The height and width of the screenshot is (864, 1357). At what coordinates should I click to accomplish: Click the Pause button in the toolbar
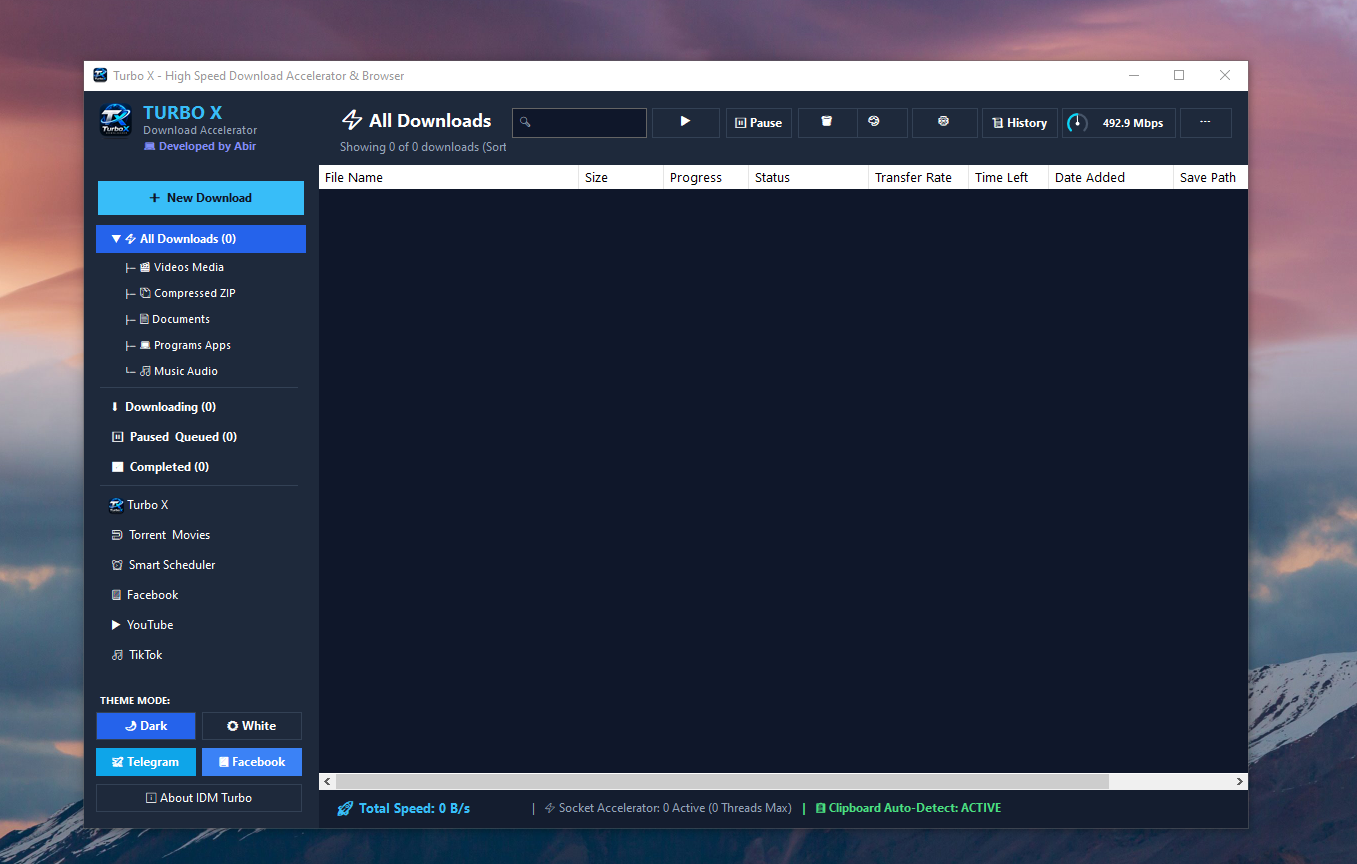click(759, 123)
